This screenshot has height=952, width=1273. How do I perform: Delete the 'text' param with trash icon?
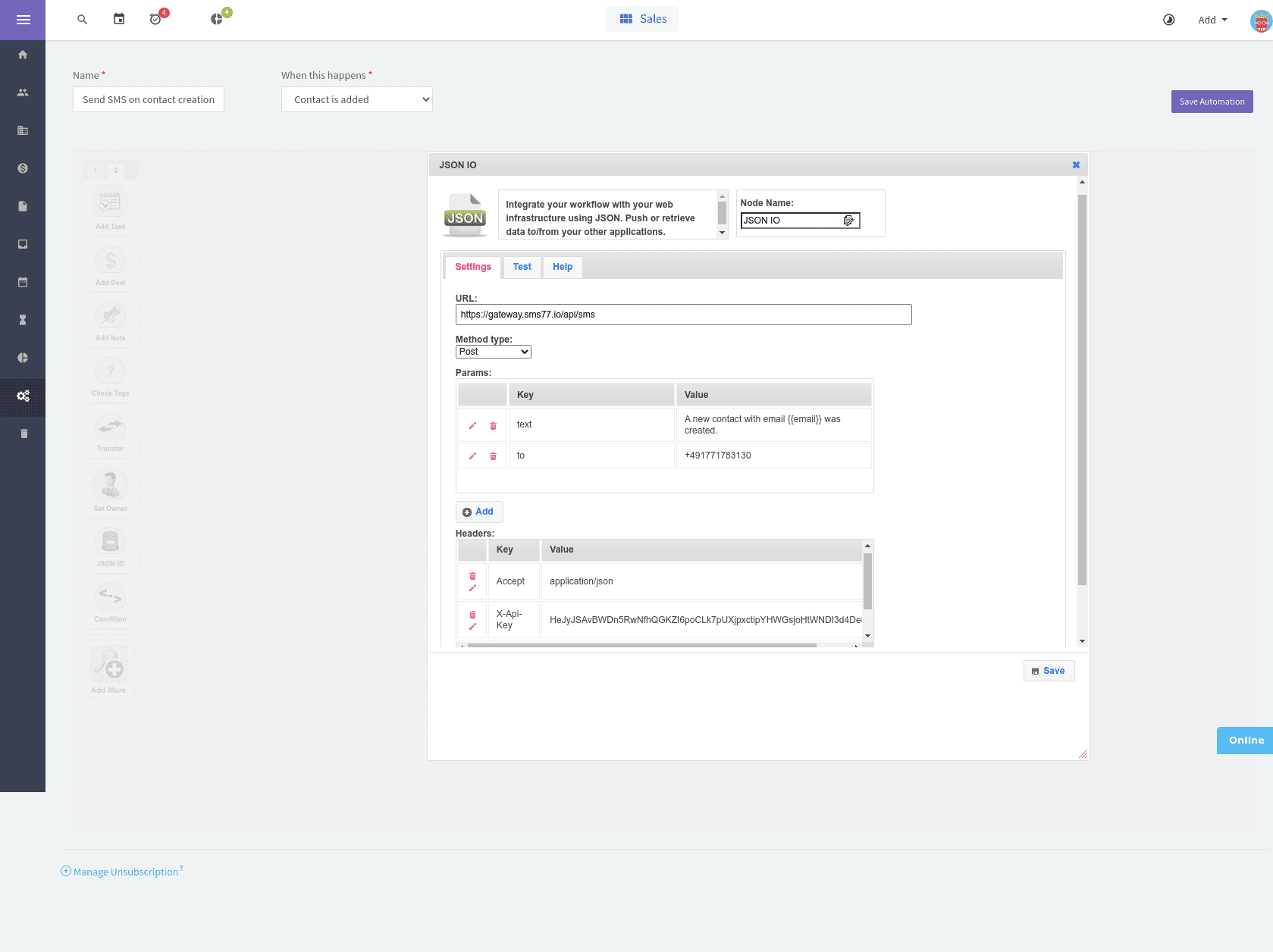493,426
